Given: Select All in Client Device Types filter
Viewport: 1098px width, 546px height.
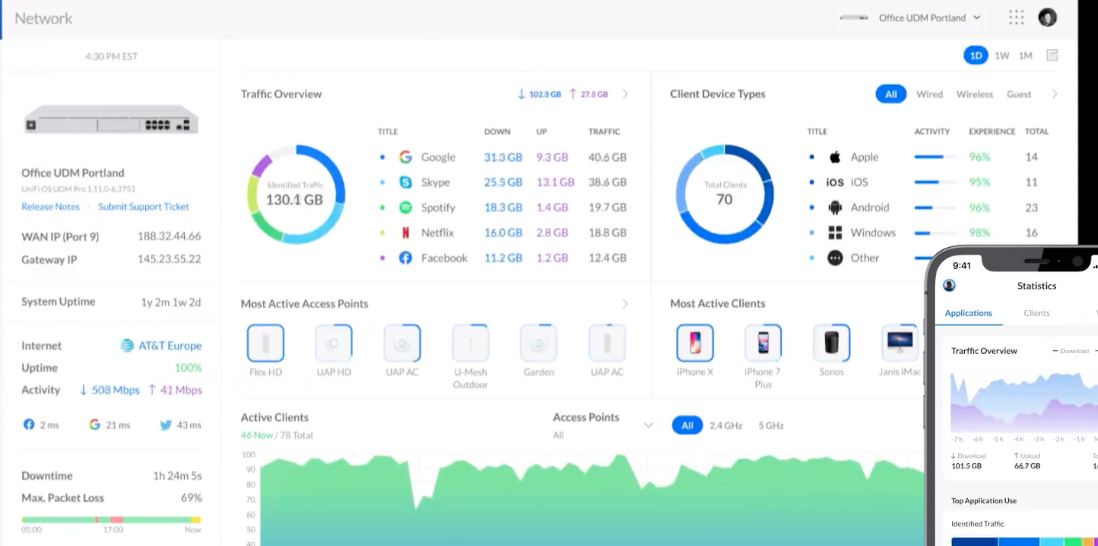Looking at the screenshot, I should 891,94.
